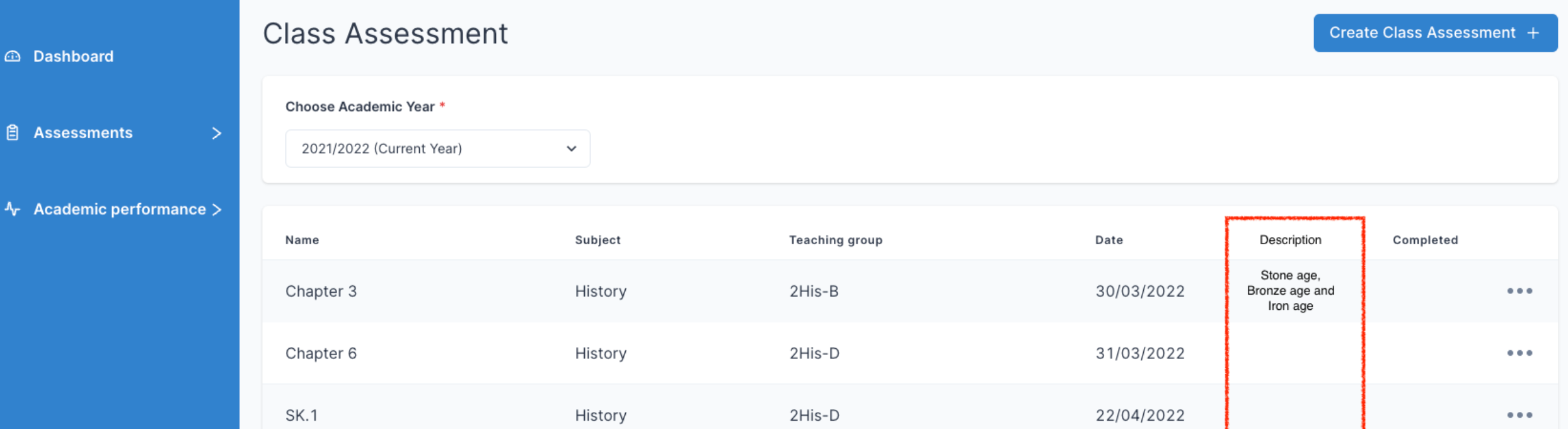Click the Dashboard gauge icon
Screen dimensions: 1568x429
[x=13, y=56]
